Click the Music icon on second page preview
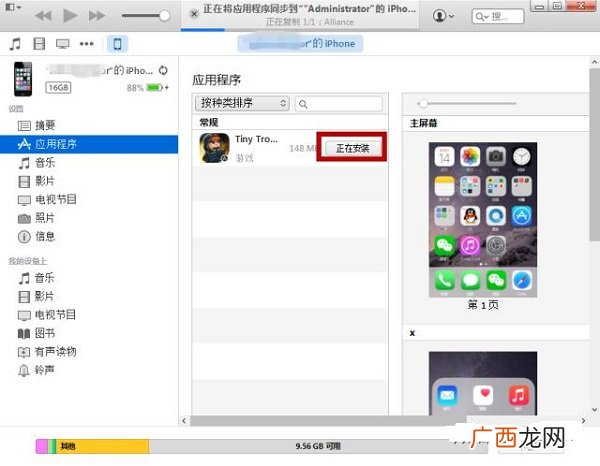 point(518,395)
